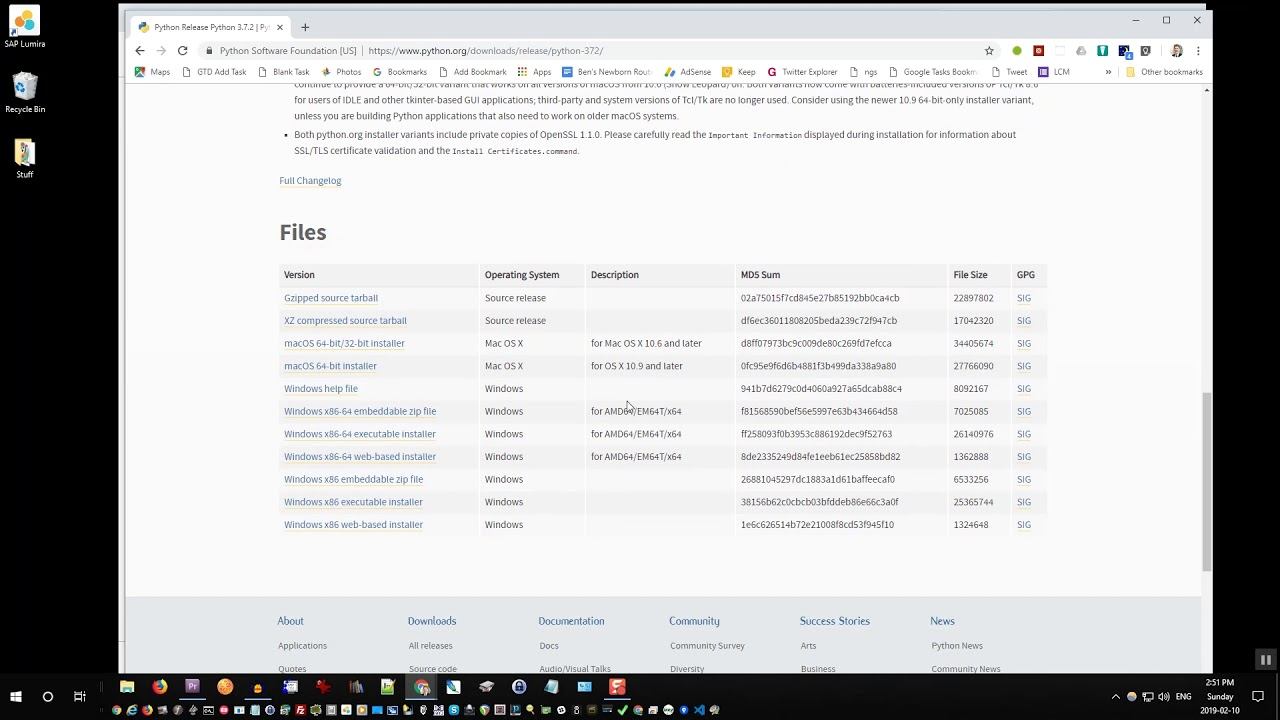The image size is (1280, 720).
Task: Bookmark this page with the star icon
Action: [989, 51]
